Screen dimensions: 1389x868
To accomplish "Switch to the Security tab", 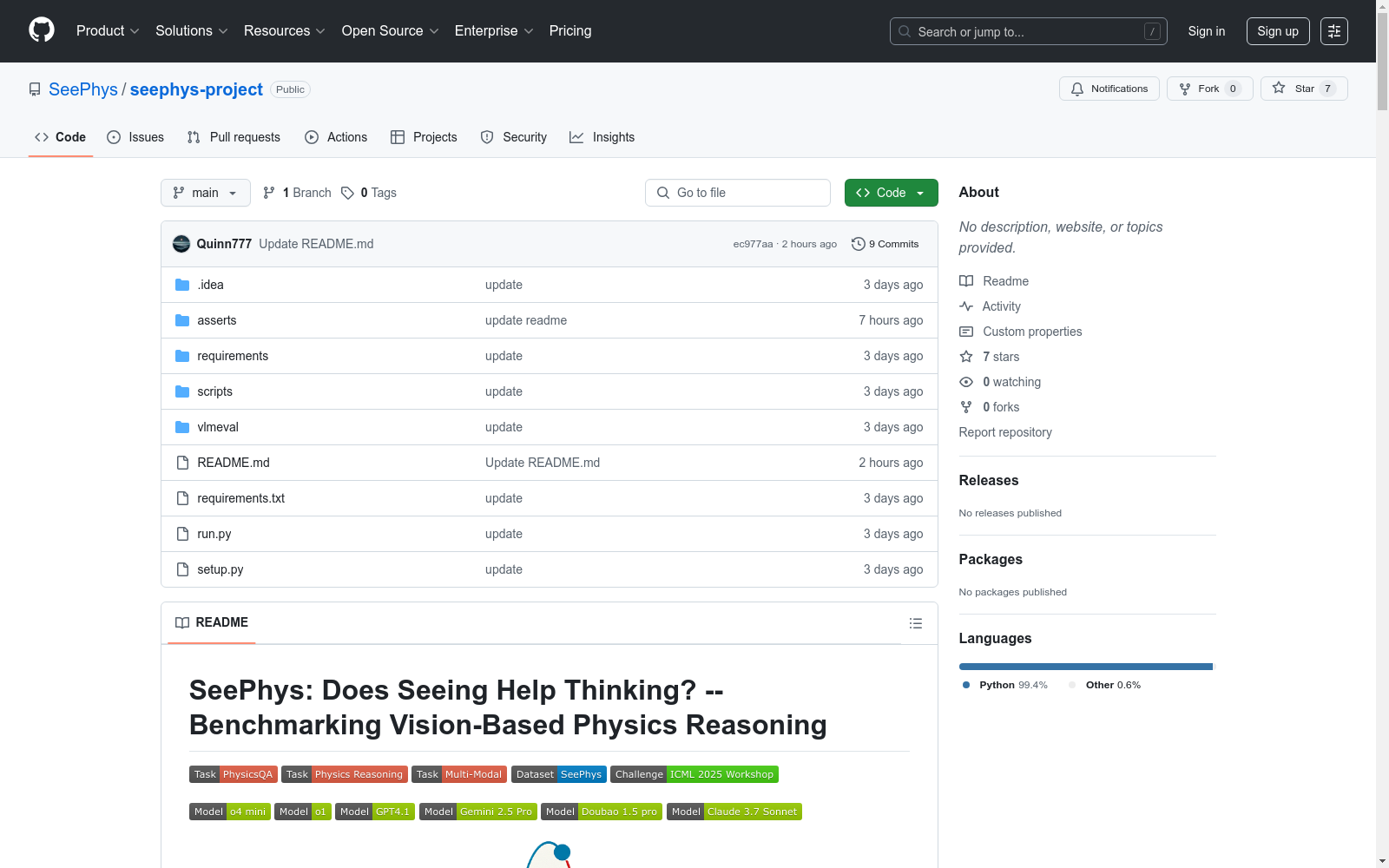I will pos(514,137).
